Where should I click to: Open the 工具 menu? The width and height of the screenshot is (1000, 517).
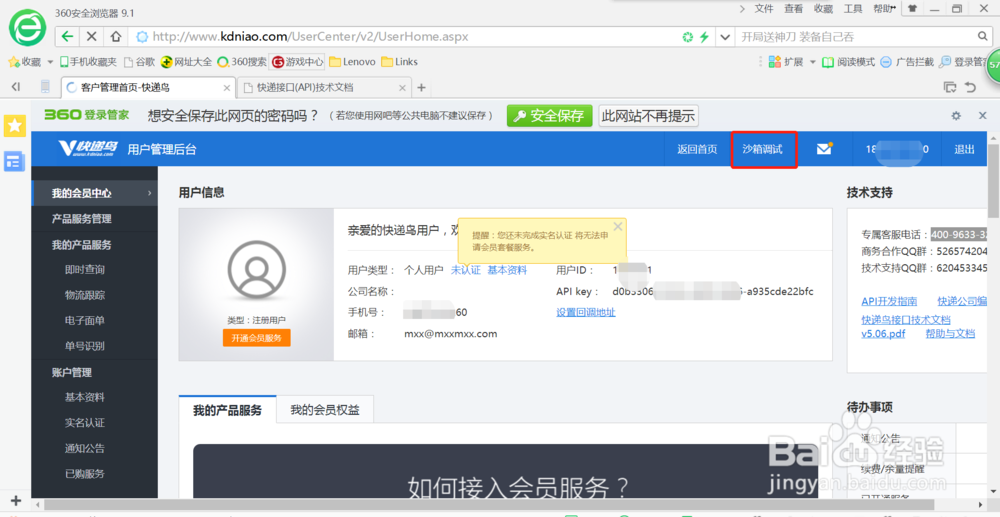coord(853,9)
